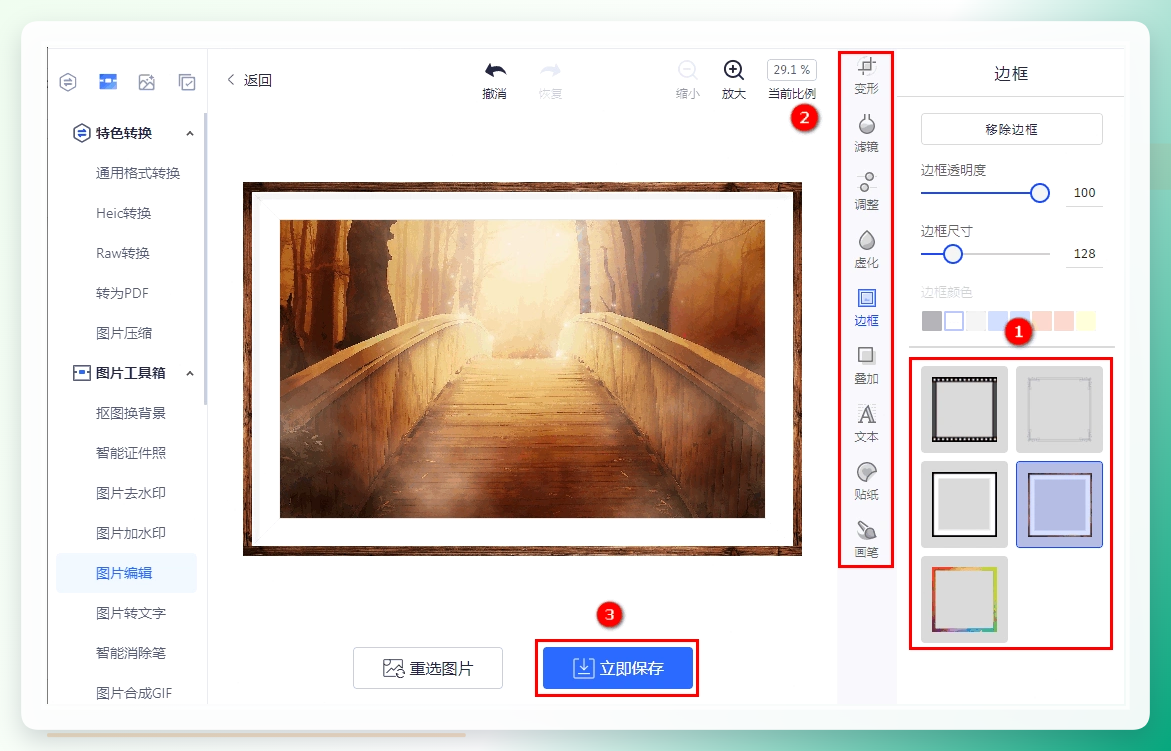The width and height of the screenshot is (1171, 751).
Task: Collapse the 特色转换 section
Action: point(190,134)
